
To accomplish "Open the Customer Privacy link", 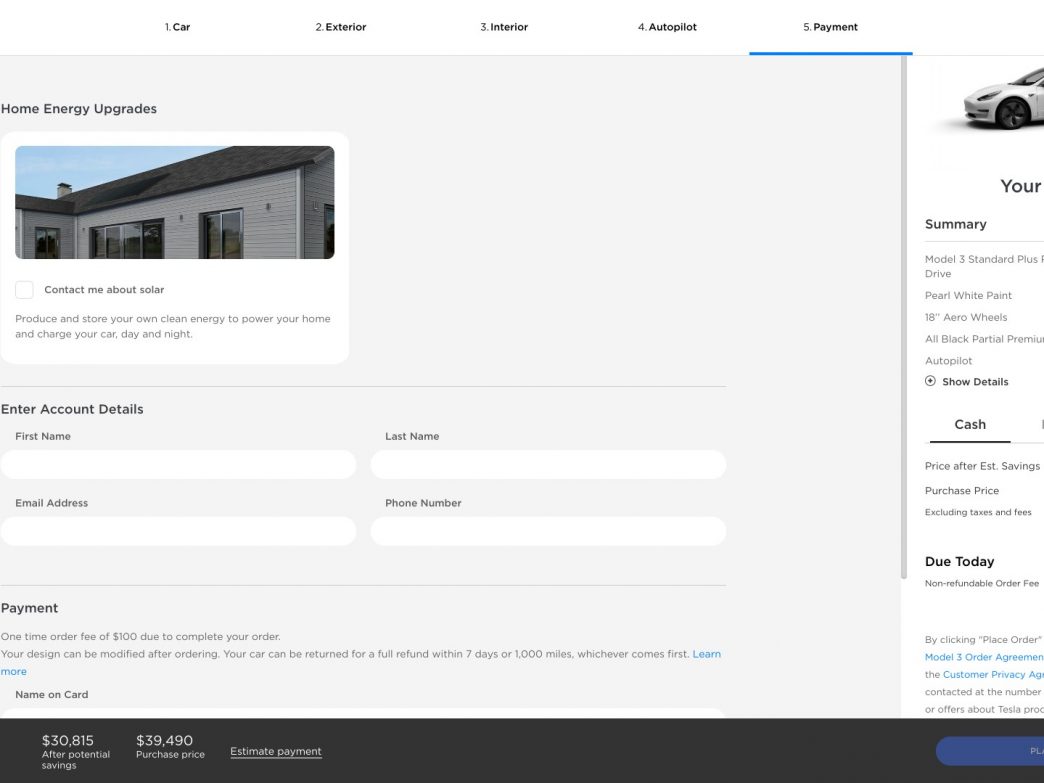I will point(993,674).
